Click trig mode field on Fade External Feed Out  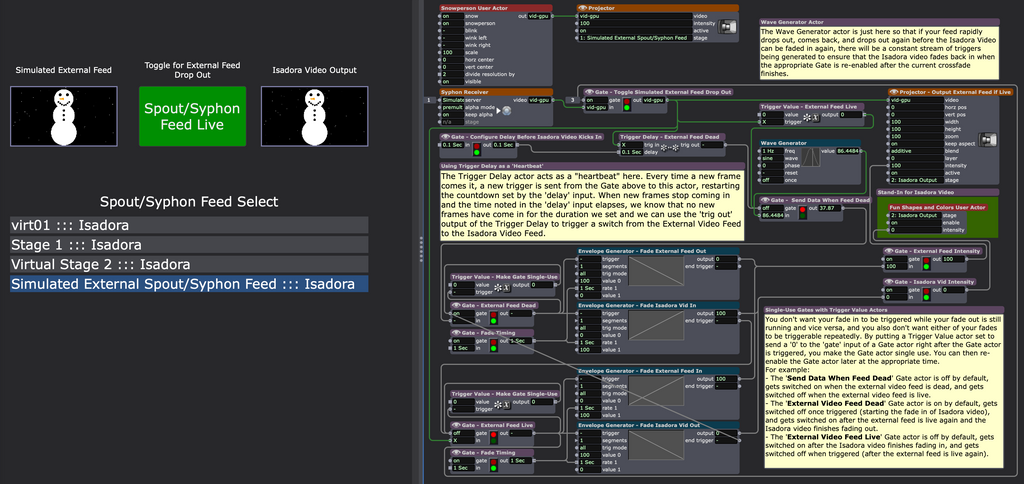pyautogui.click(x=590, y=273)
